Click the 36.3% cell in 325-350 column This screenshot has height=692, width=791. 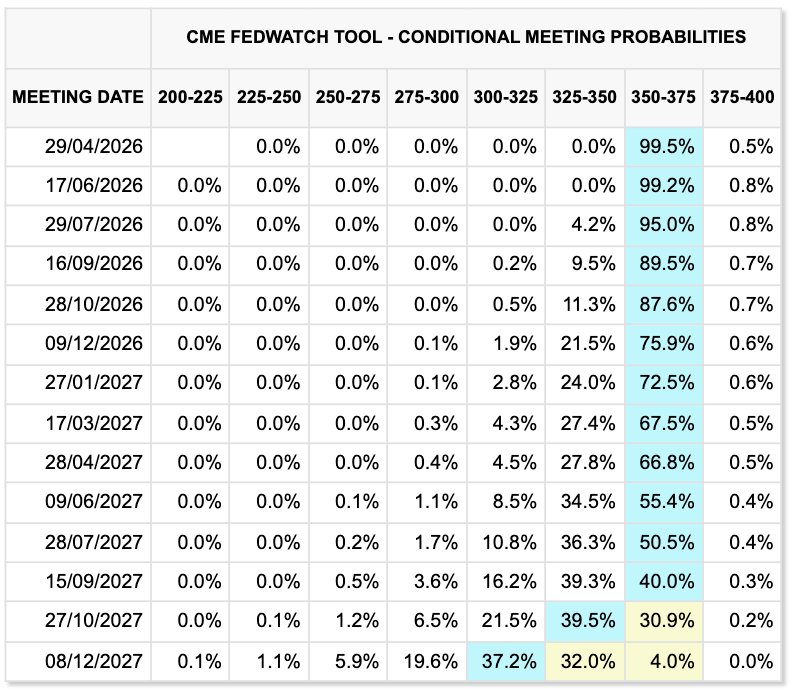coord(586,542)
